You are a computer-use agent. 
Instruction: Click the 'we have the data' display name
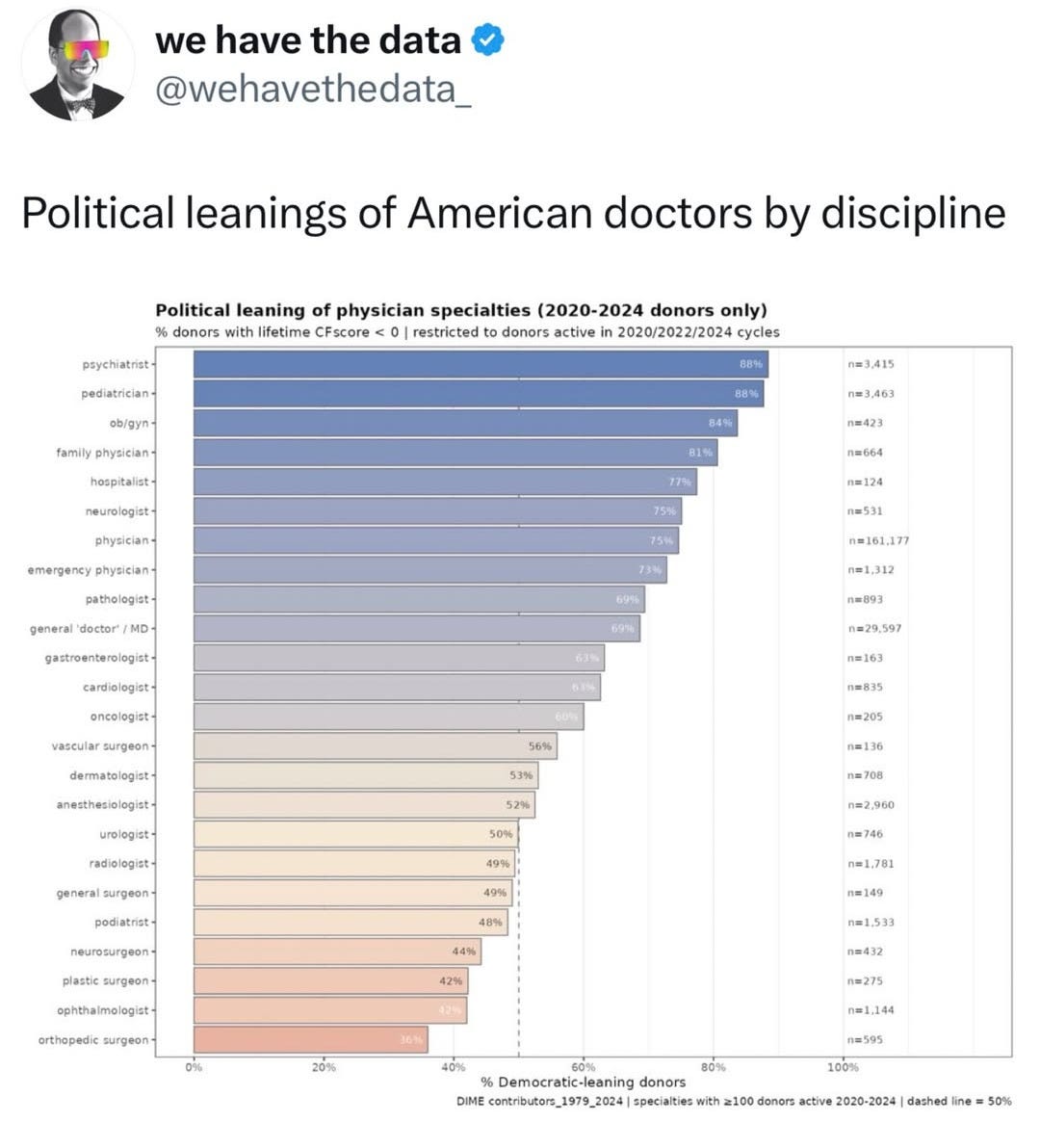(x=308, y=39)
